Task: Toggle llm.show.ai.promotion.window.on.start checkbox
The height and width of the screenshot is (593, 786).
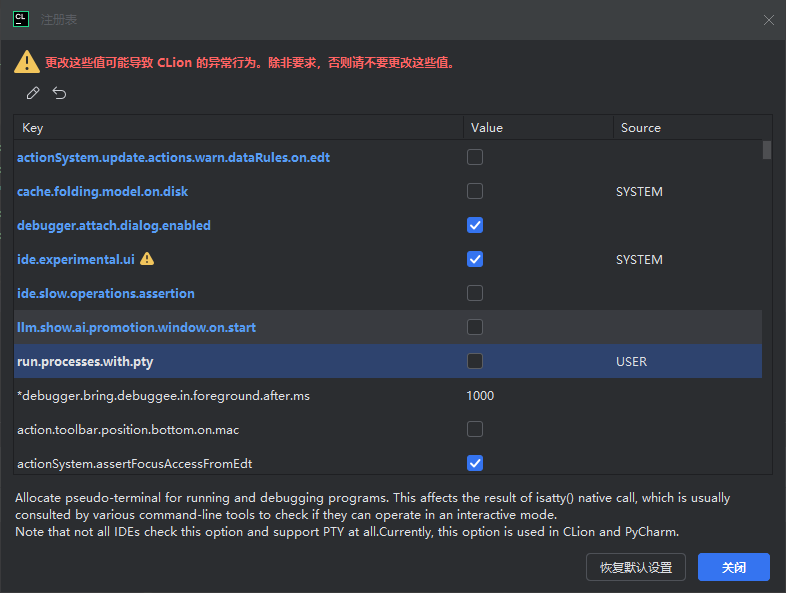Action: pos(475,327)
